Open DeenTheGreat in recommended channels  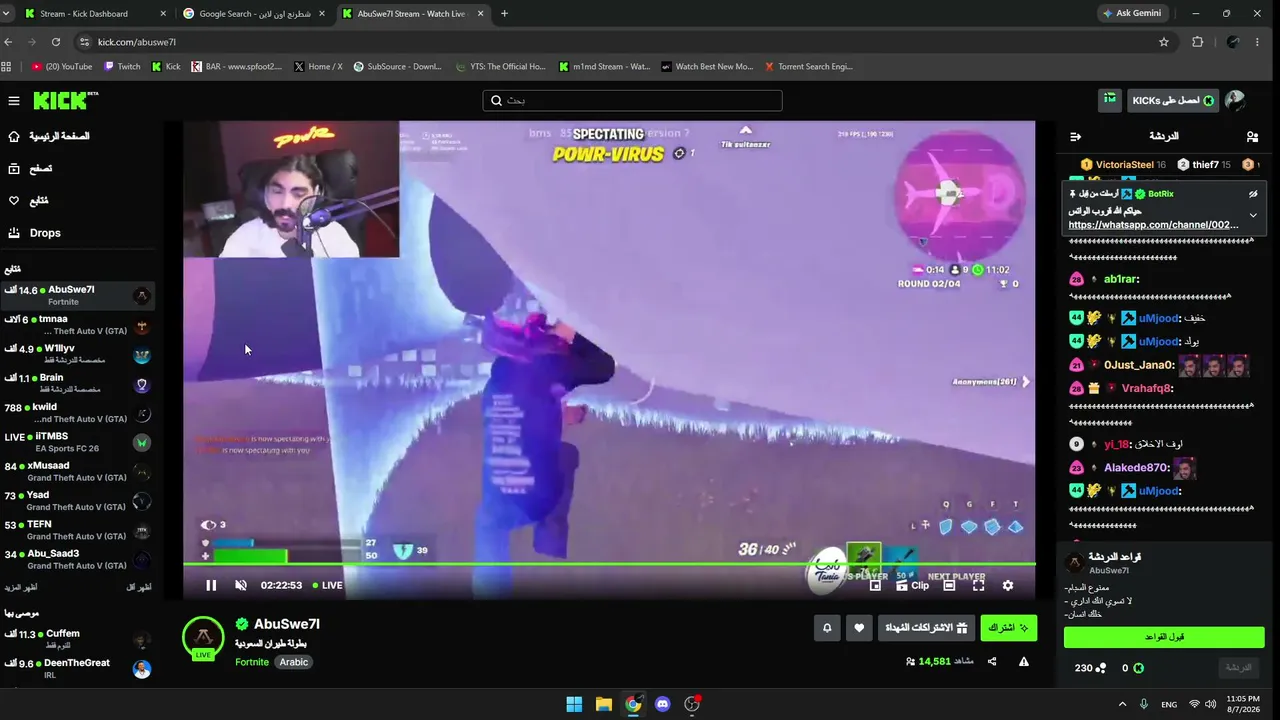[x=78, y=669]
